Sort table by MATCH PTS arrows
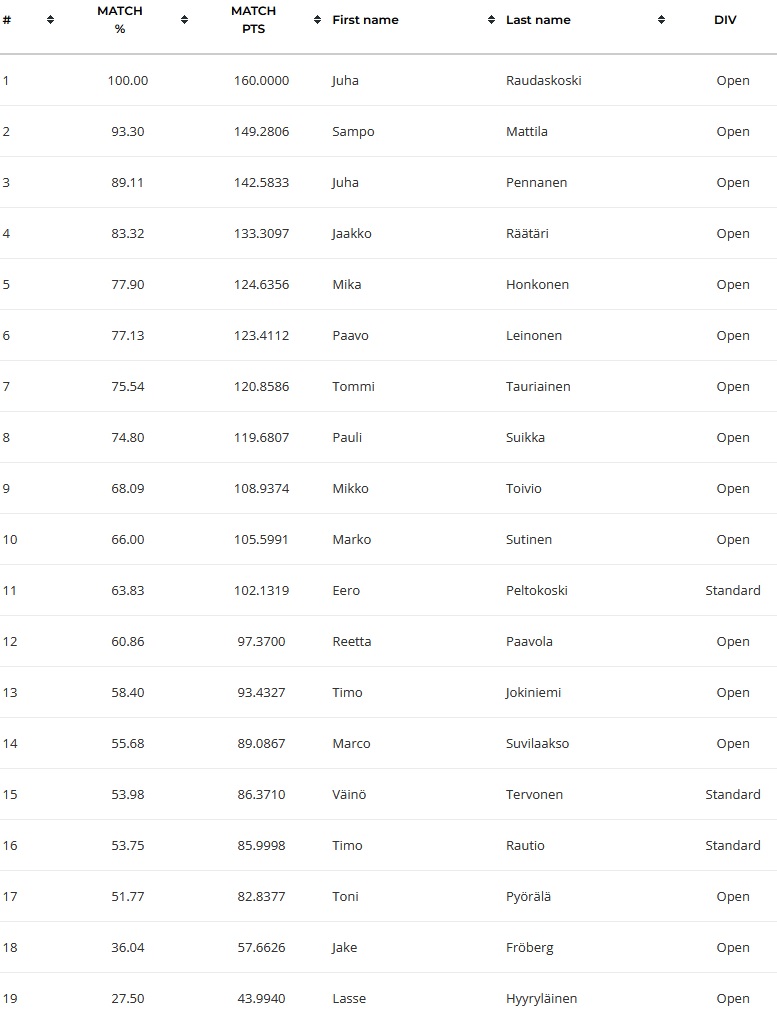This screenshot has height=1019, width=777. (317, 20)
